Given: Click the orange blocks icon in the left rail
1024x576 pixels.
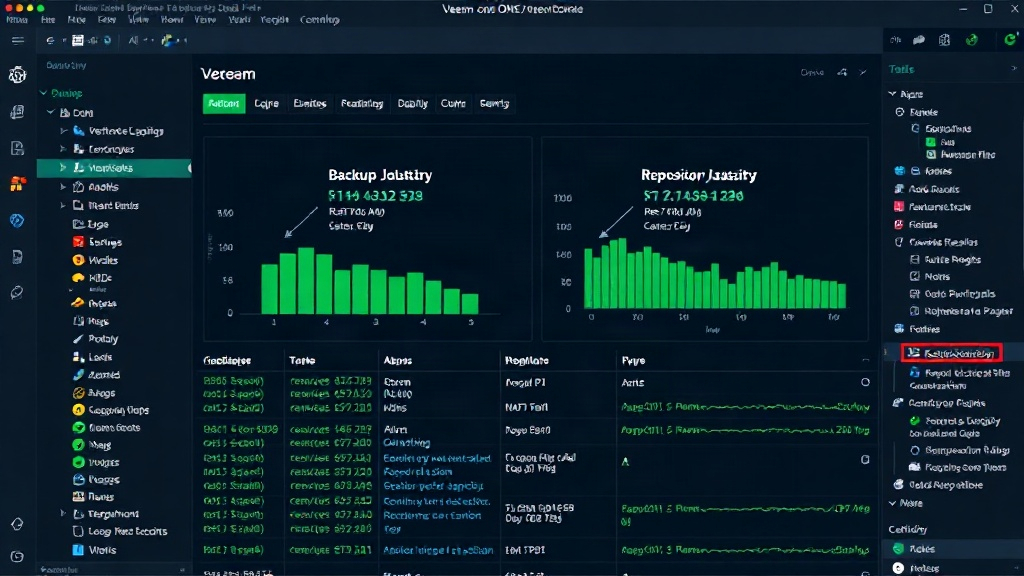Looking at the screenshot, I should tap(18, 184).
